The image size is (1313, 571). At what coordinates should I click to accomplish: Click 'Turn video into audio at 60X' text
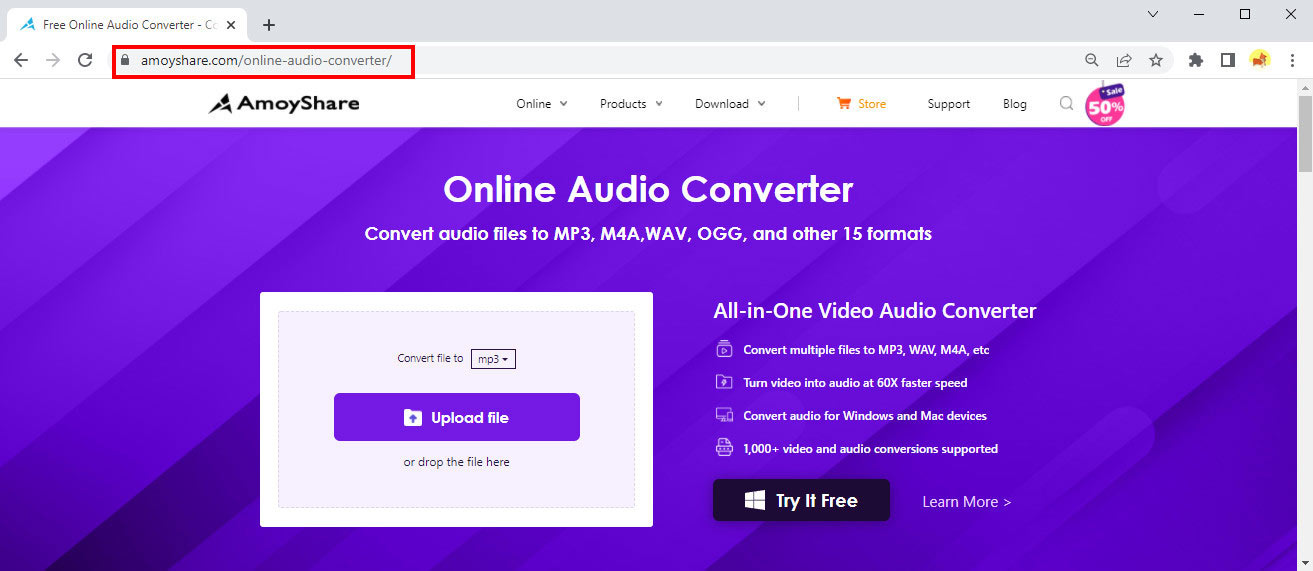[855, 383]
